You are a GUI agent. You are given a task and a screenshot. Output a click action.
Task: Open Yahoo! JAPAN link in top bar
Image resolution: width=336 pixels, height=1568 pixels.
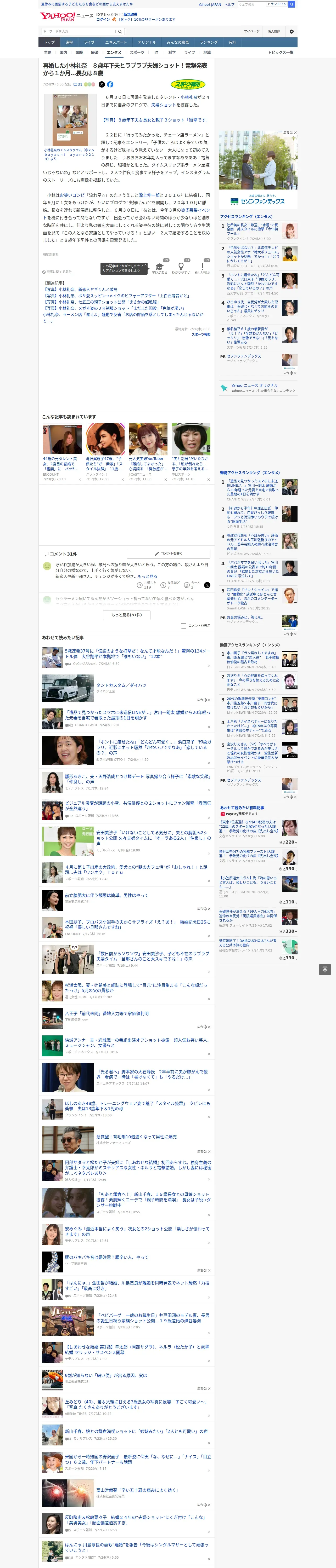click(210, 4)
